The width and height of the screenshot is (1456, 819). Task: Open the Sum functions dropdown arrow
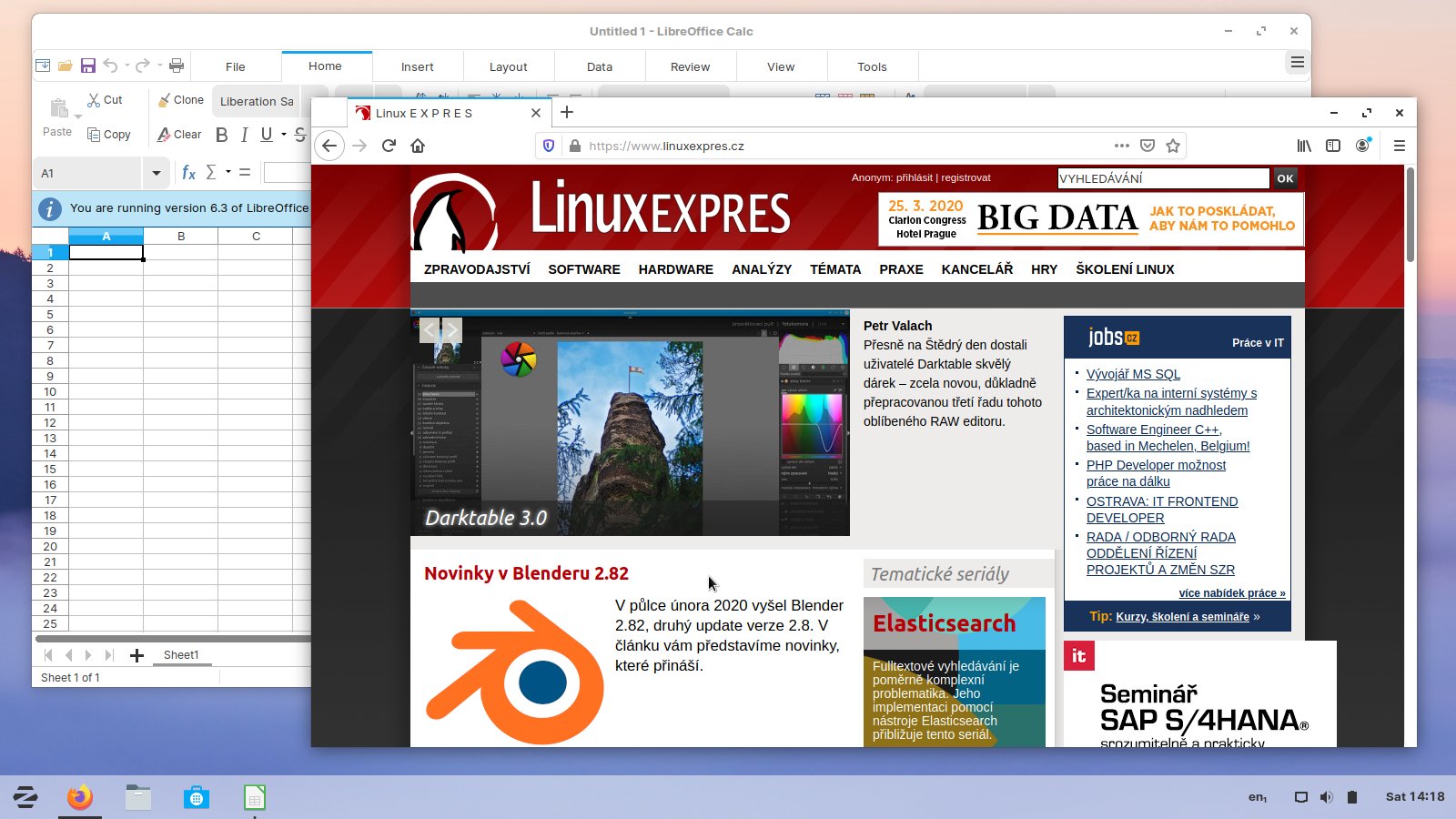[x=227, y=172]
